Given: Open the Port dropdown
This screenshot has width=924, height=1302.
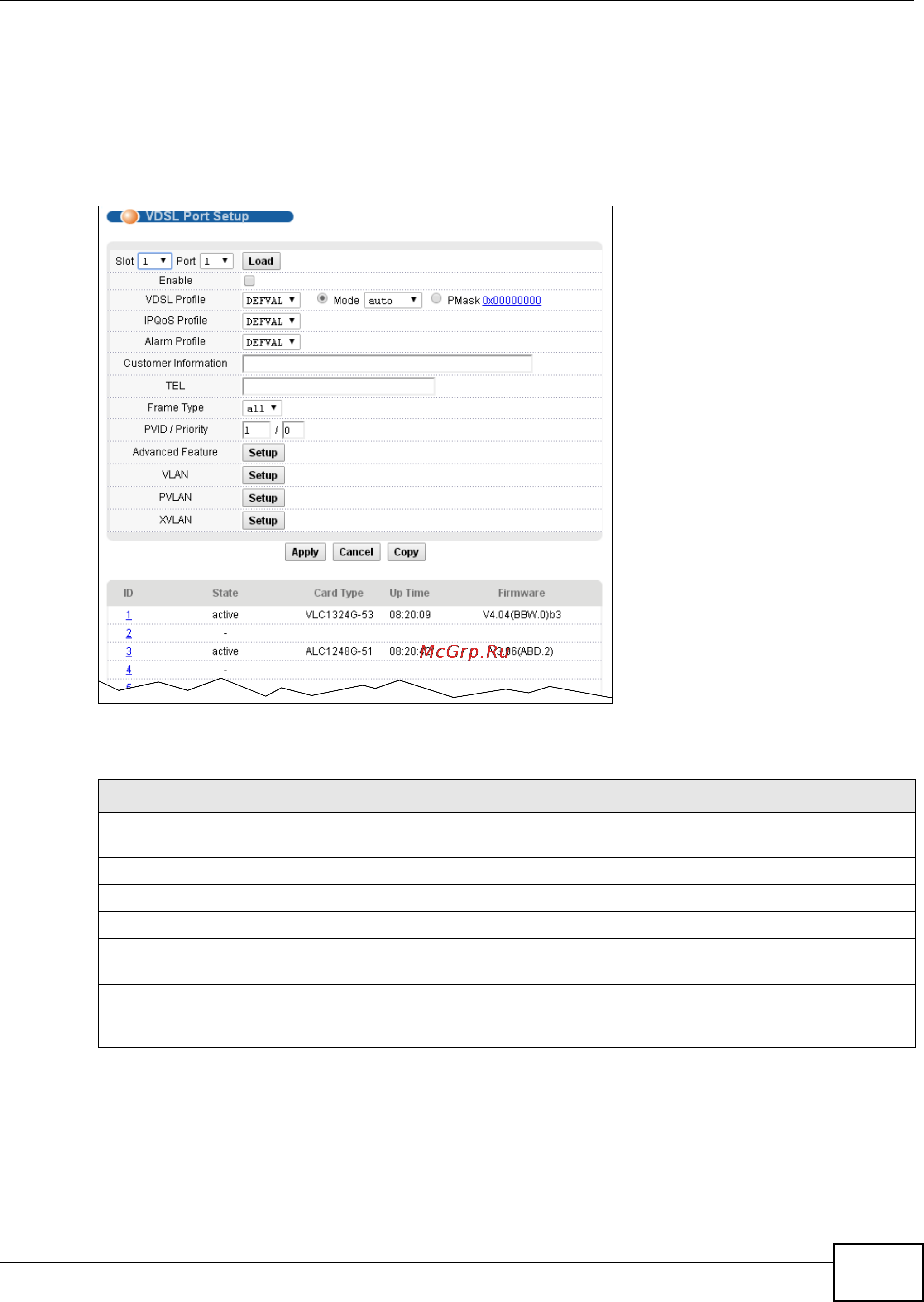Looking at the screenshot, I should [x=217, y=261].
